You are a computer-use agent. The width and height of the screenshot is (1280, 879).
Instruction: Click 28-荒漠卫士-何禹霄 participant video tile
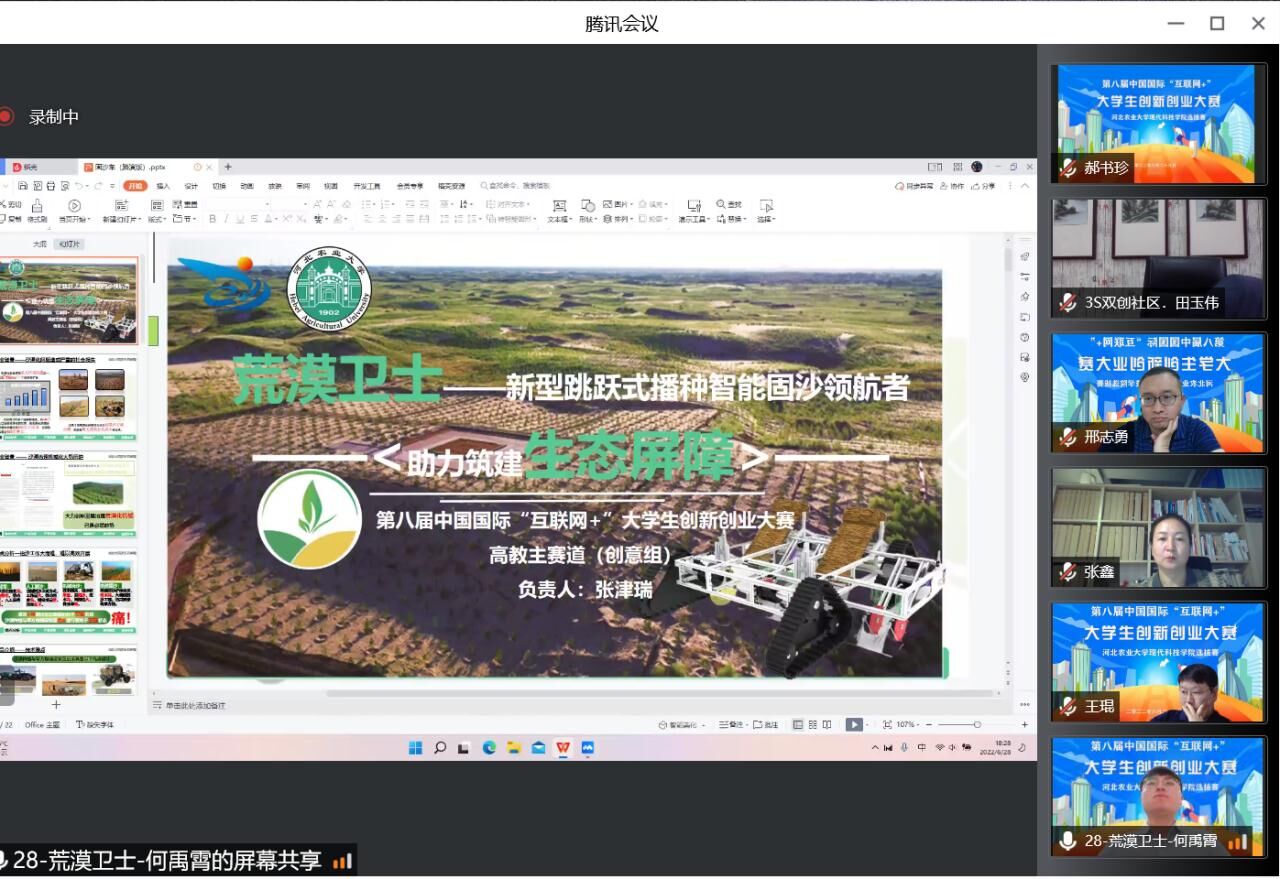[1159, 796]
